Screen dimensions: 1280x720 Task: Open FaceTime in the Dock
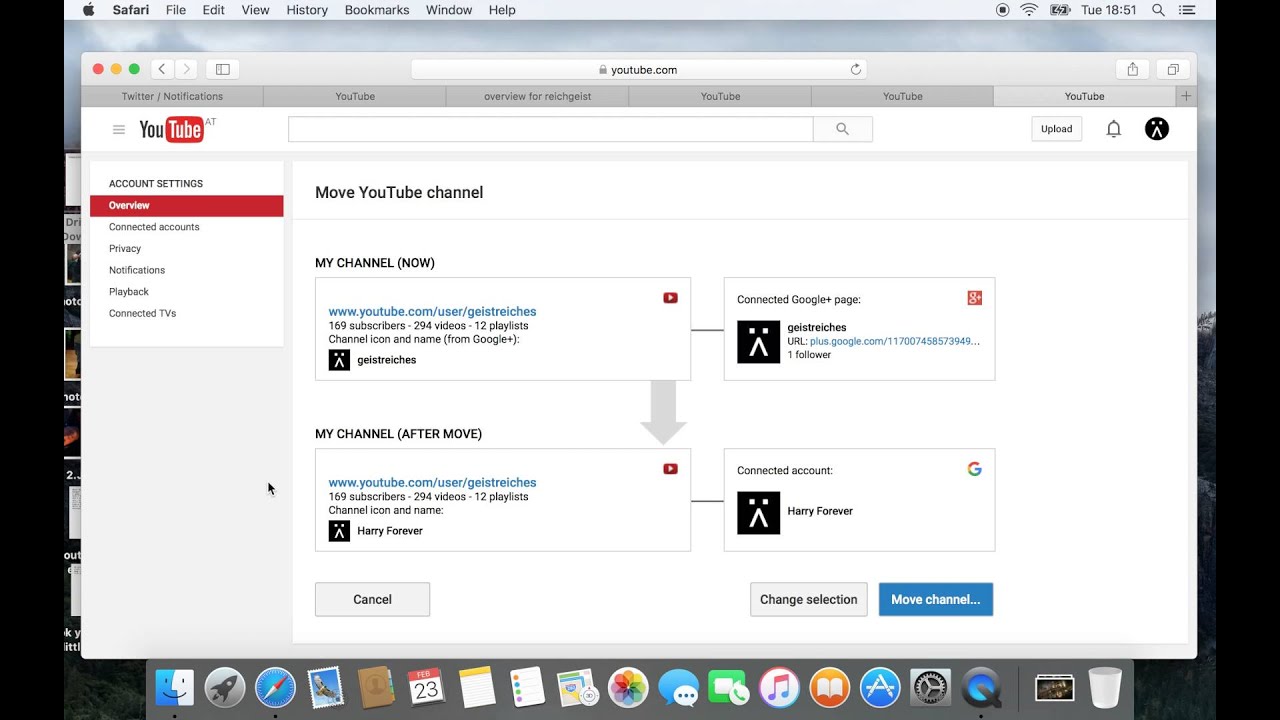point(729,688)
